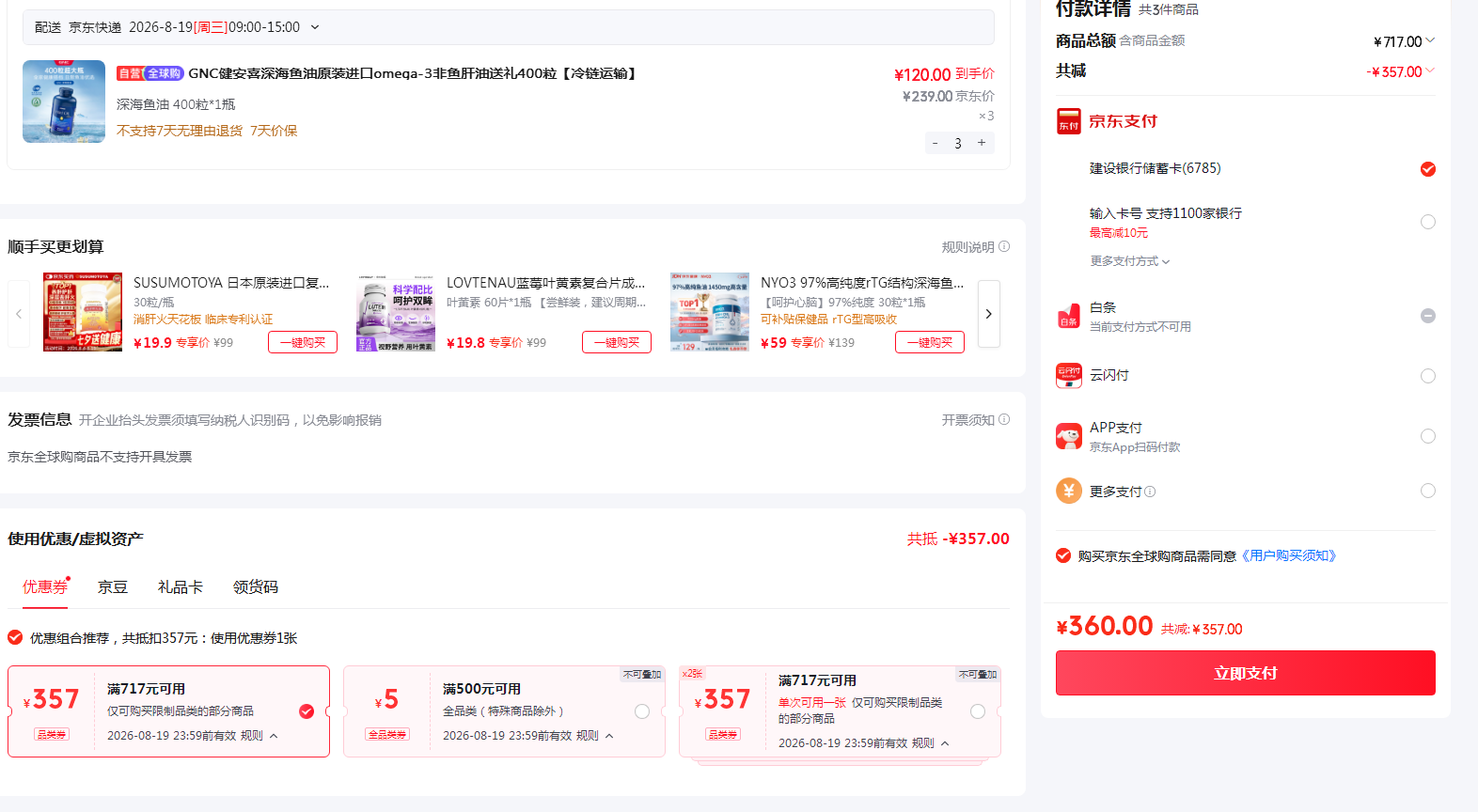Click the 京东全球购商品不支持开具发票 notice
1478x812 pixels.
(x=100, y=457)
